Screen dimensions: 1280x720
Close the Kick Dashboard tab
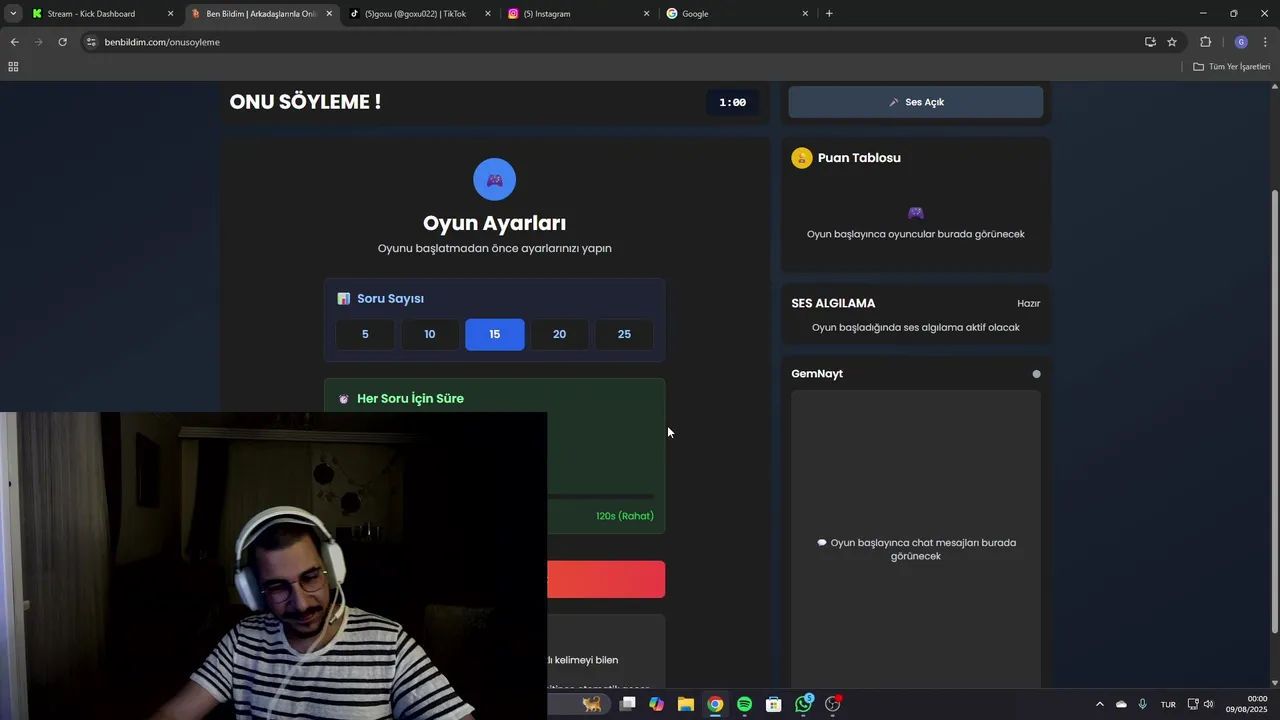[170, 14]
